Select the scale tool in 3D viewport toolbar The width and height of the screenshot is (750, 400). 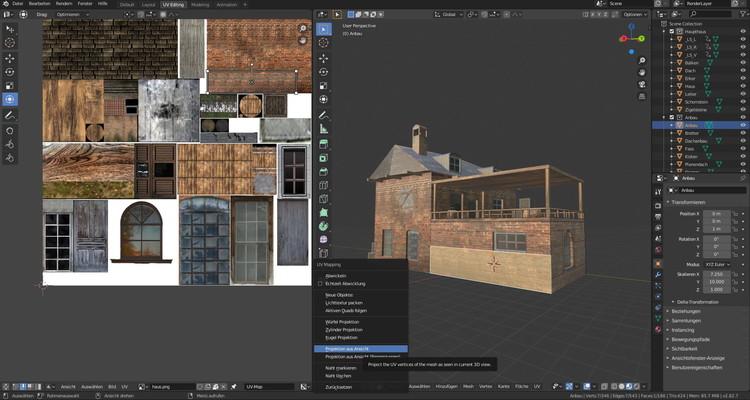click(x=323, y=86)
